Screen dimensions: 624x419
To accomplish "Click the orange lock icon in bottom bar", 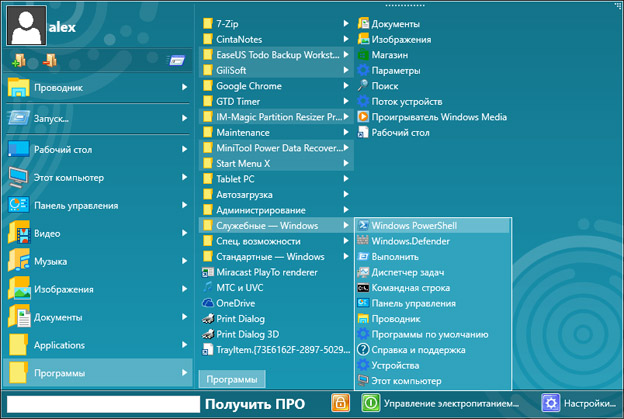I will click(x=340, y=403).
